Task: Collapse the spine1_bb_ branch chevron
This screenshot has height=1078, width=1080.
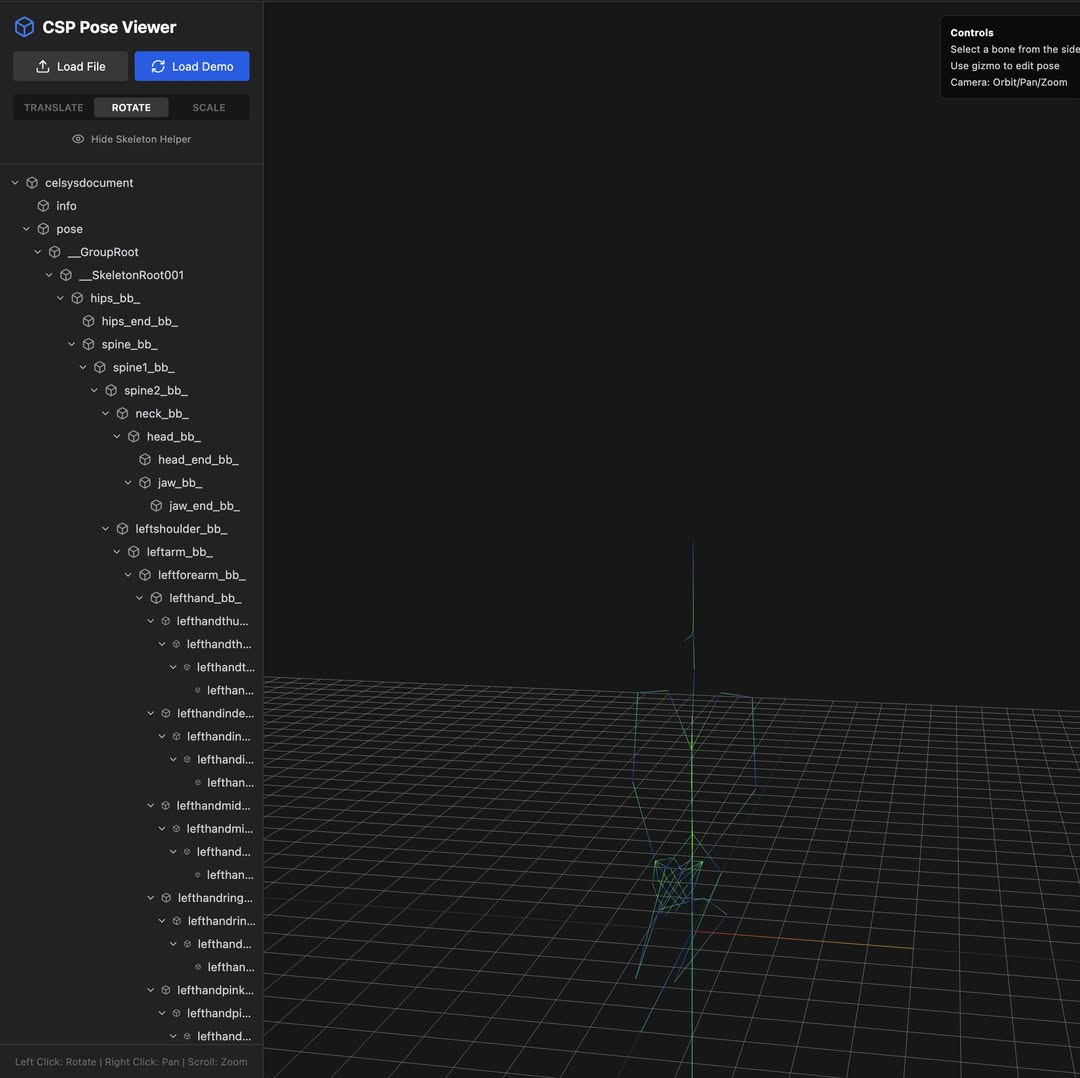Action: 83,367
